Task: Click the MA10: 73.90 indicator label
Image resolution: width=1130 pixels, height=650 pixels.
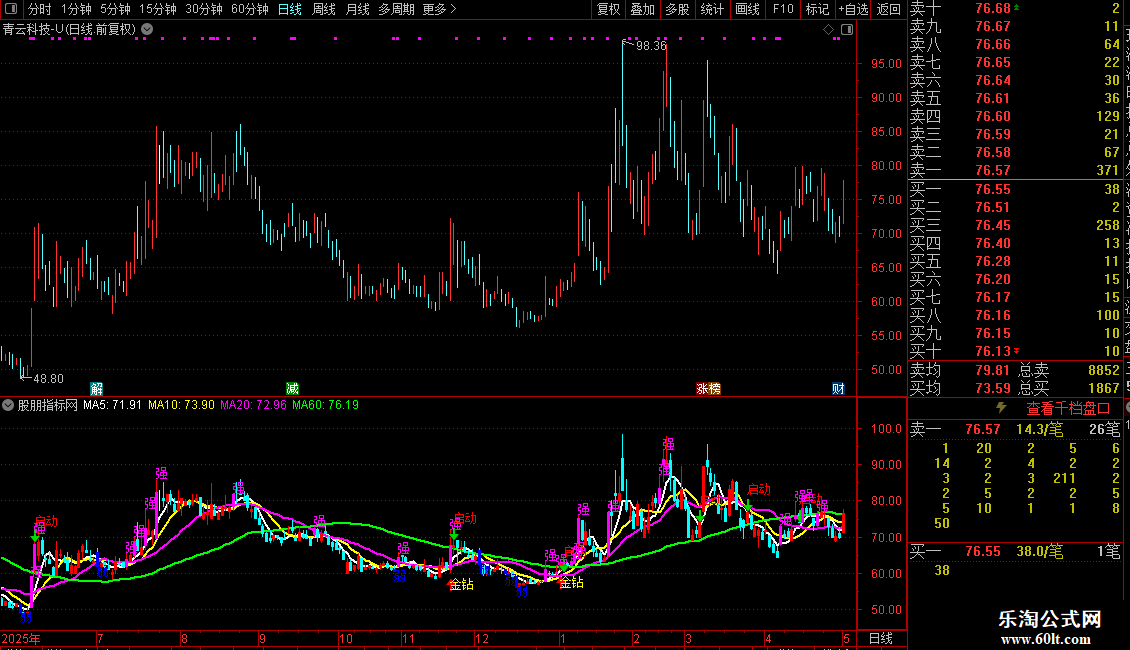Action: click(x=181, y=405)
